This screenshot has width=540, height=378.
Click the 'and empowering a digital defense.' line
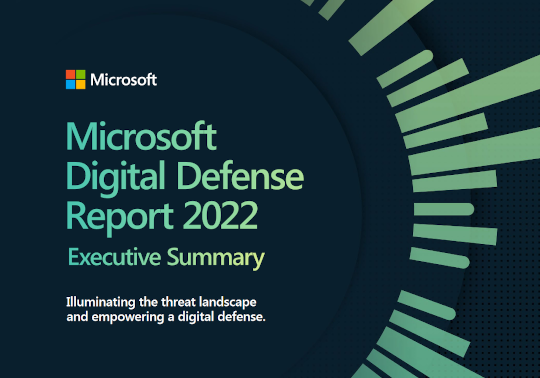[x=166, y=317]
